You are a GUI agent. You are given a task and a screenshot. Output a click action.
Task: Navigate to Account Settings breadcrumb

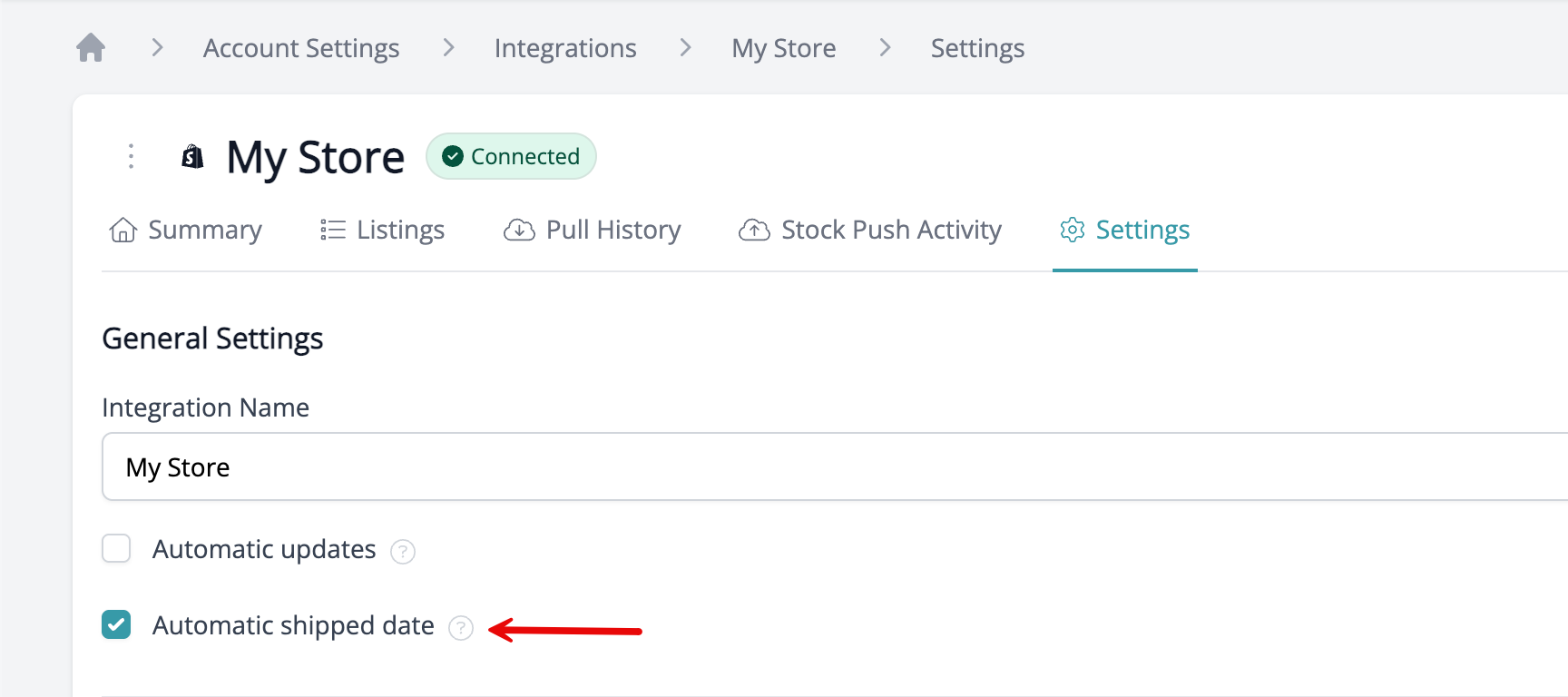click(x=301, y=48)
